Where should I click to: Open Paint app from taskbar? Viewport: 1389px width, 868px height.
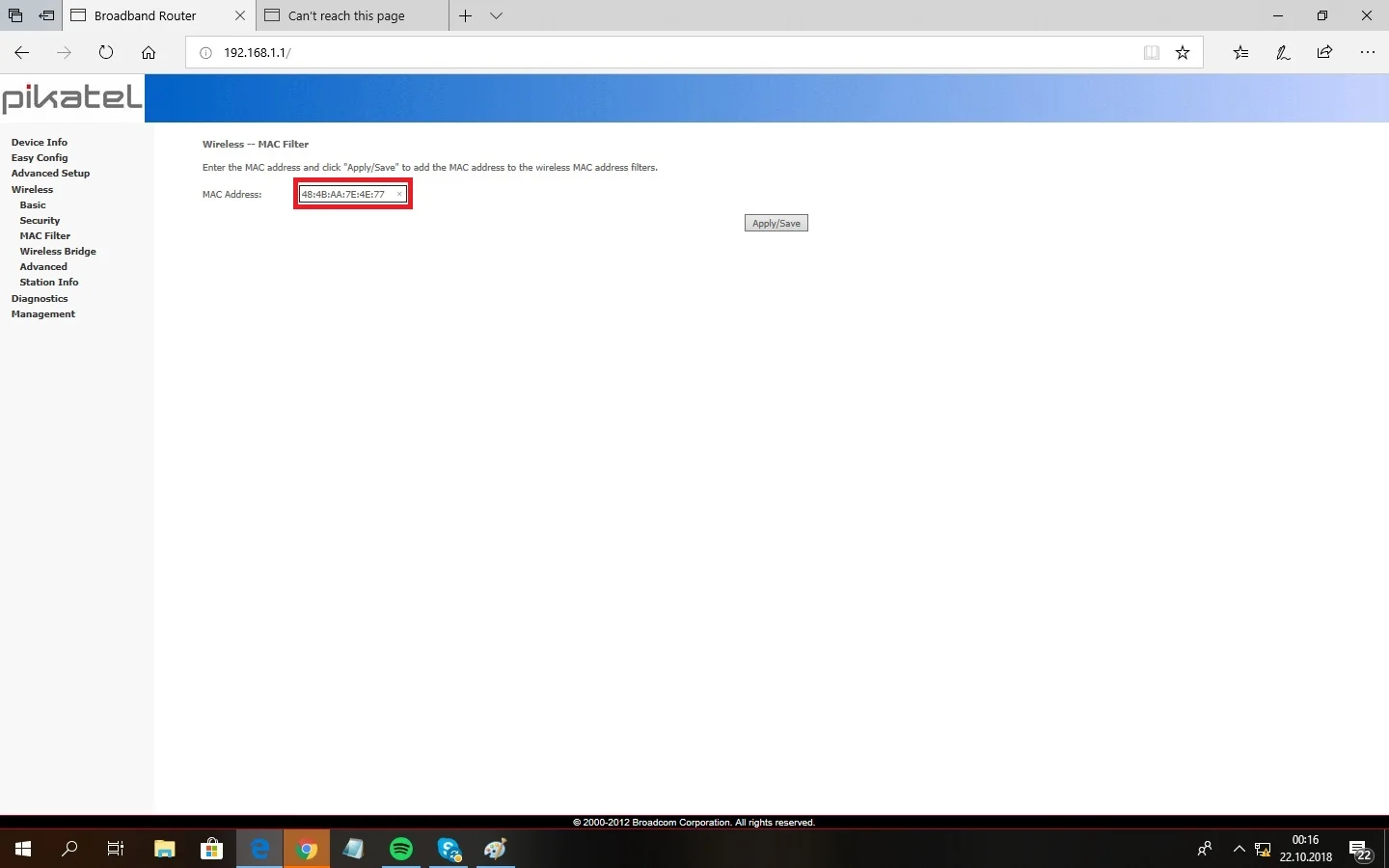496,849
